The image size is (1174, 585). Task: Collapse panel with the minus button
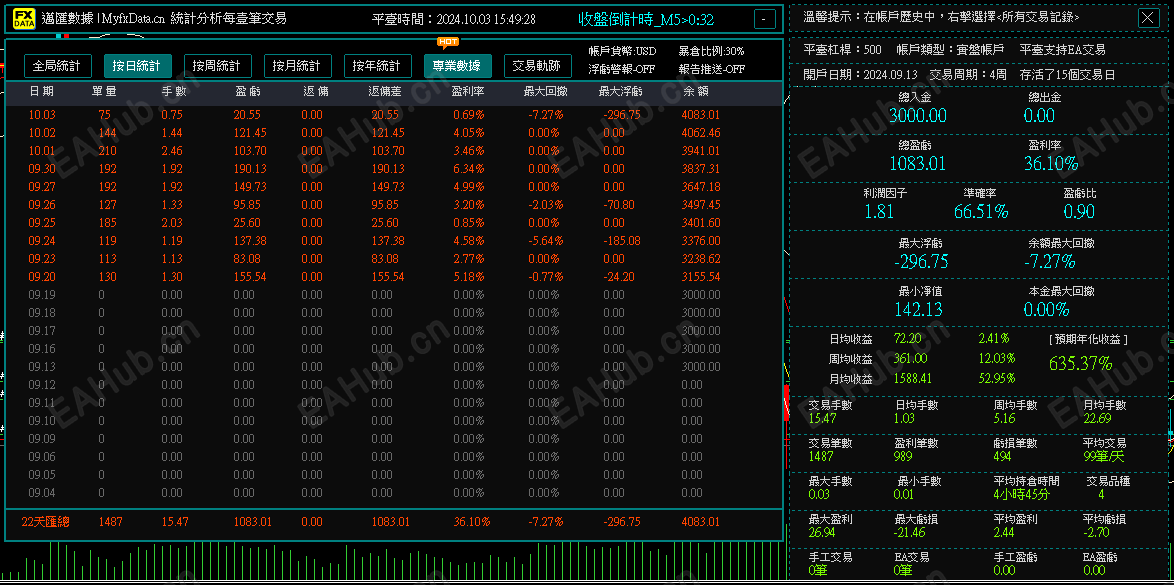point(764,19)
